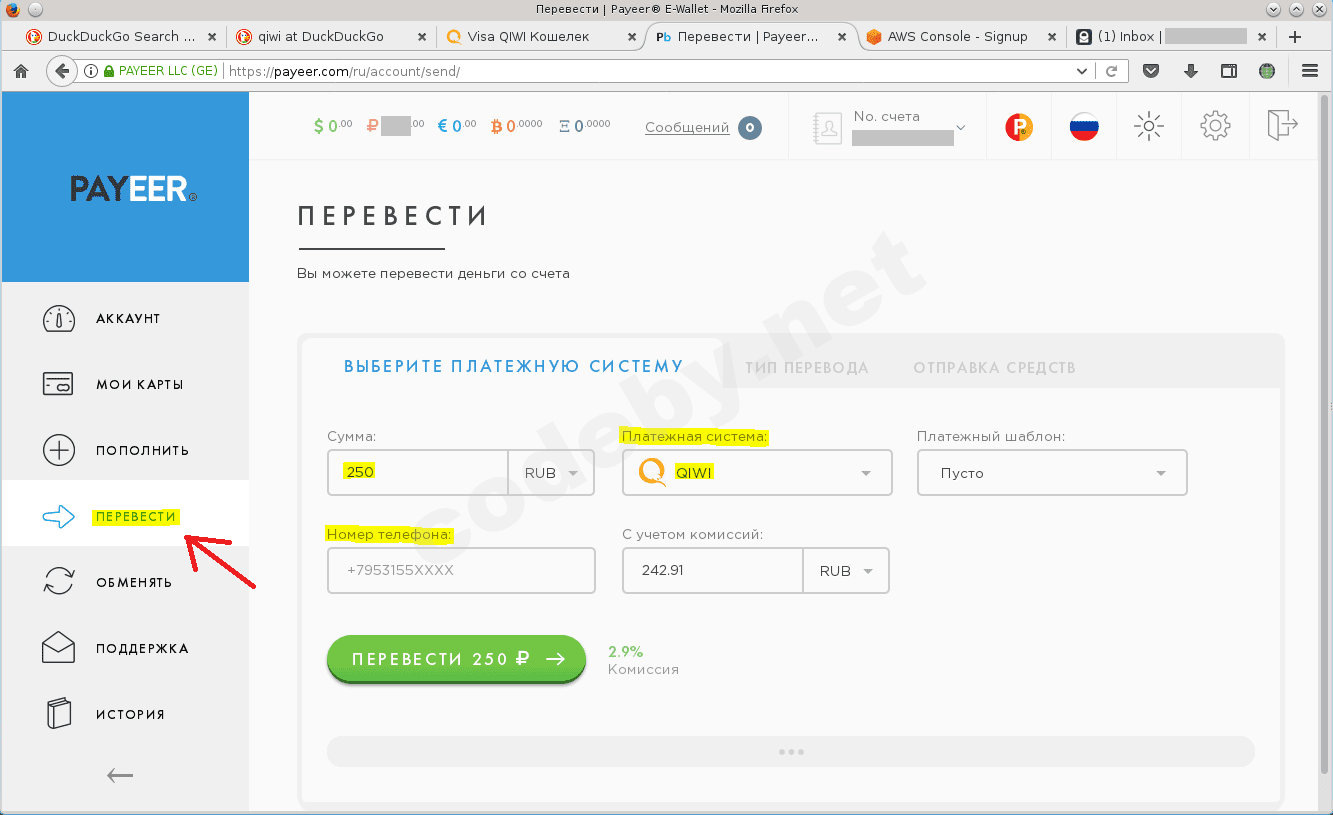Click the account profile avatar icon
Image resolution: width=1333 pixels, height=815 pixels.
829,127
